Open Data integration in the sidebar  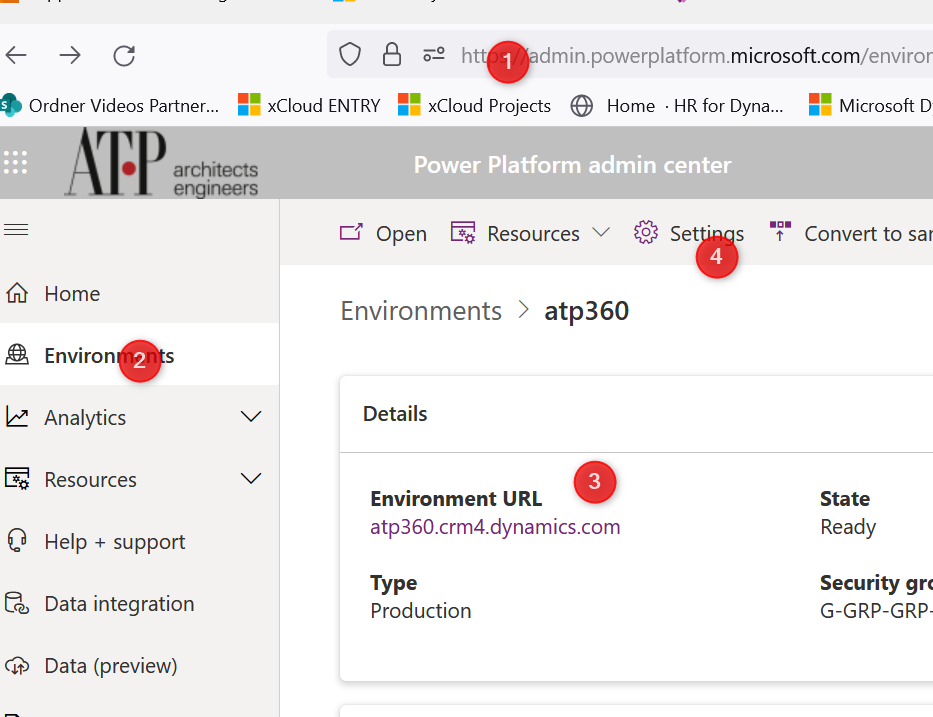[139, 603]
